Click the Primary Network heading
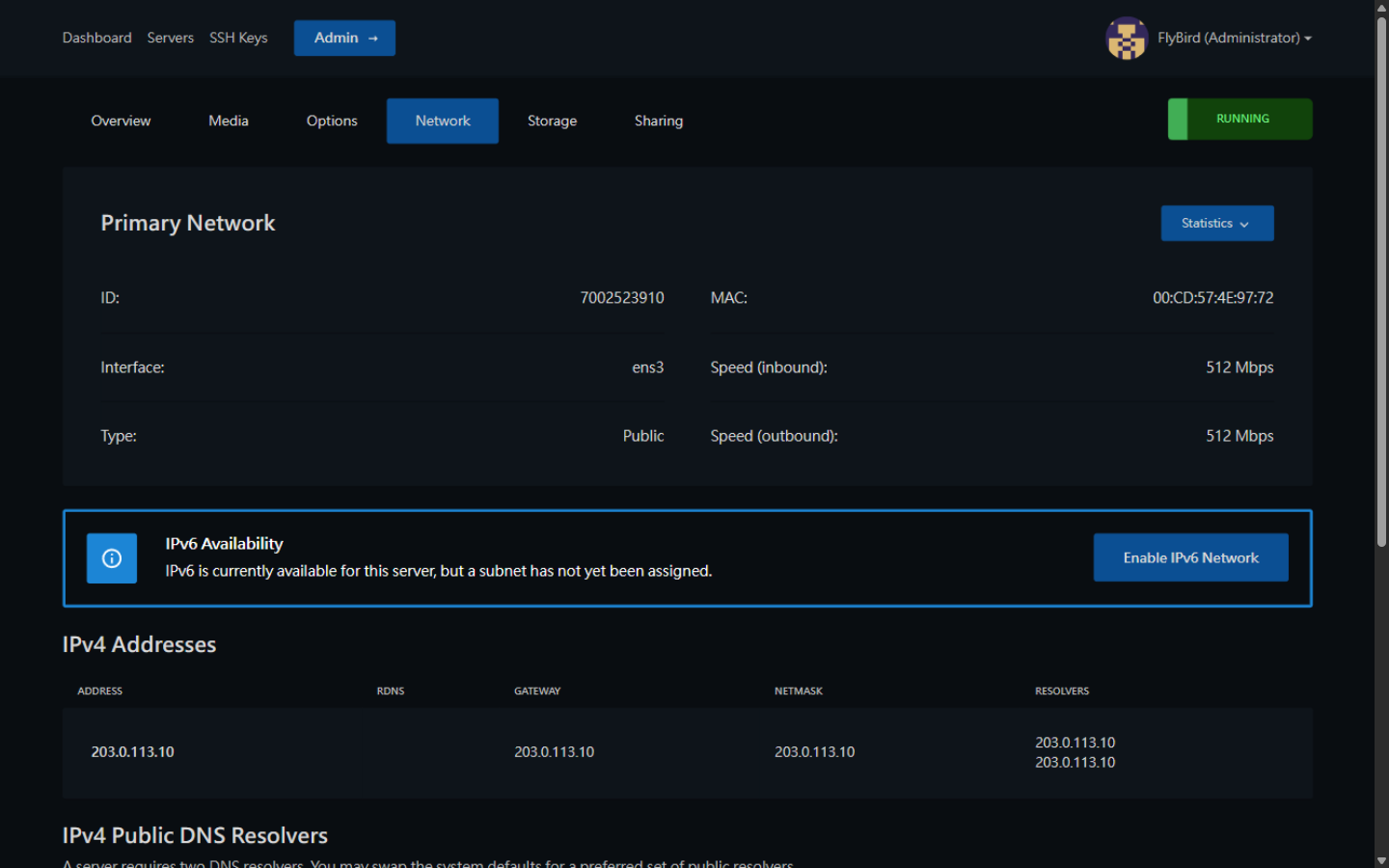The height and width of the screenshot is (868, 1389). click(188, 223)
